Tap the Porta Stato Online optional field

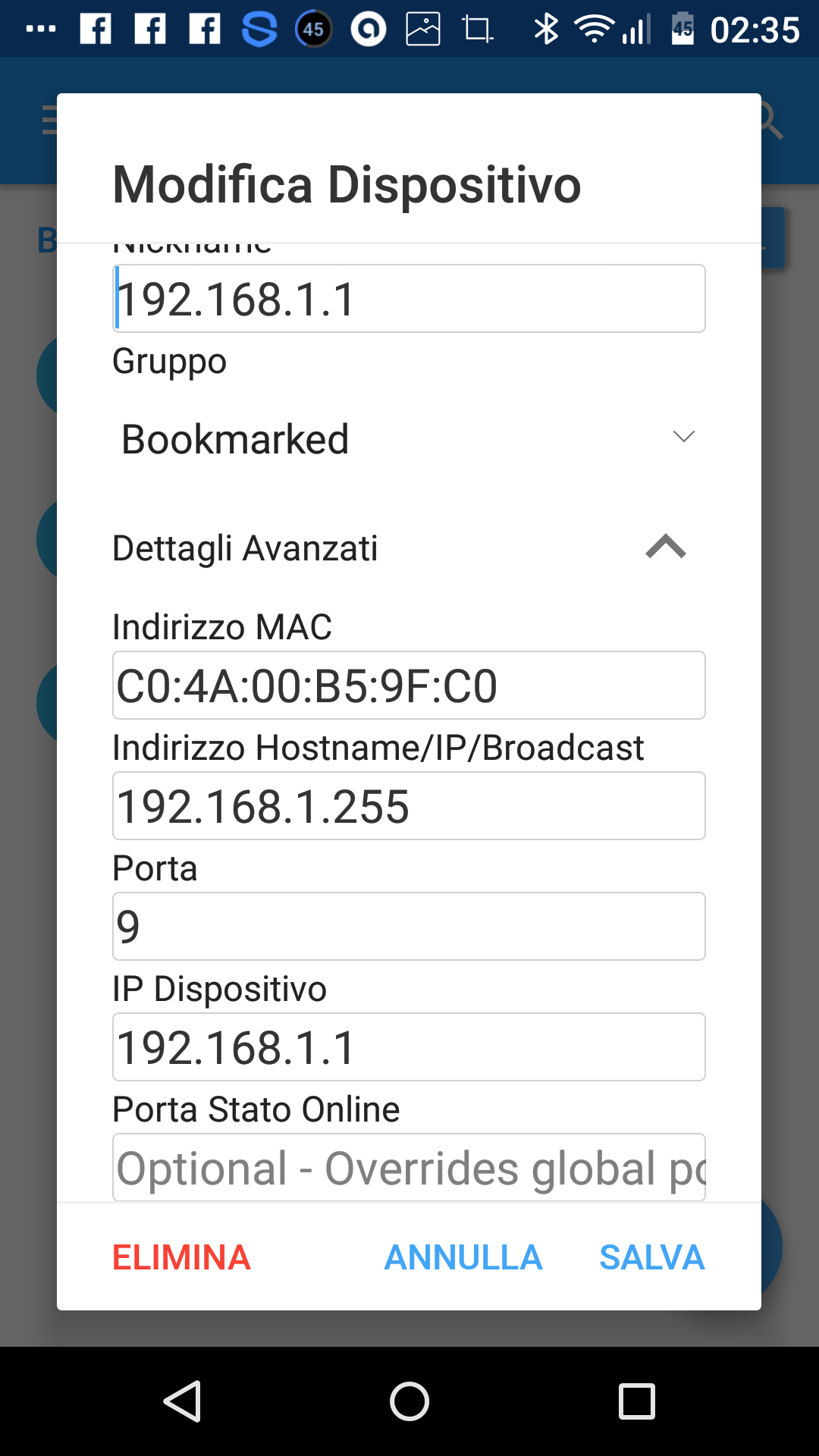click(409, 1167)
